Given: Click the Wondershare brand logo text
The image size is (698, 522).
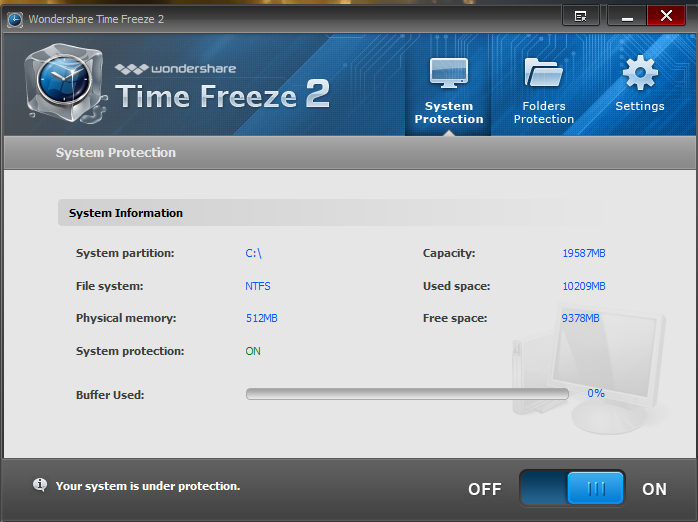Looking at the screenshot, I should tap(175, 69).
